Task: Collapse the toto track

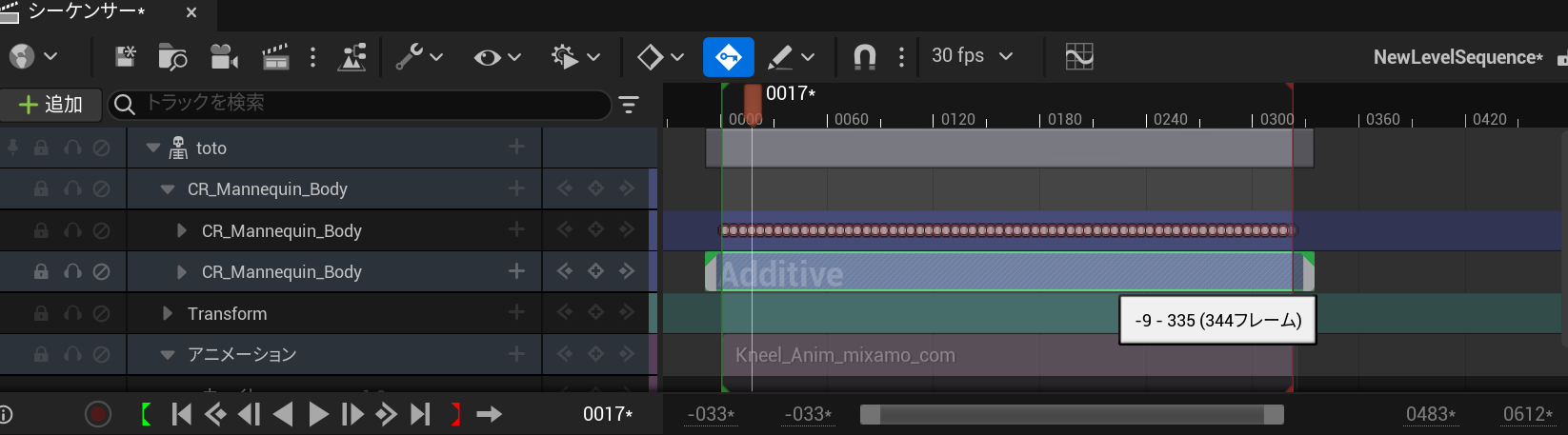Action: pos(153,148)
